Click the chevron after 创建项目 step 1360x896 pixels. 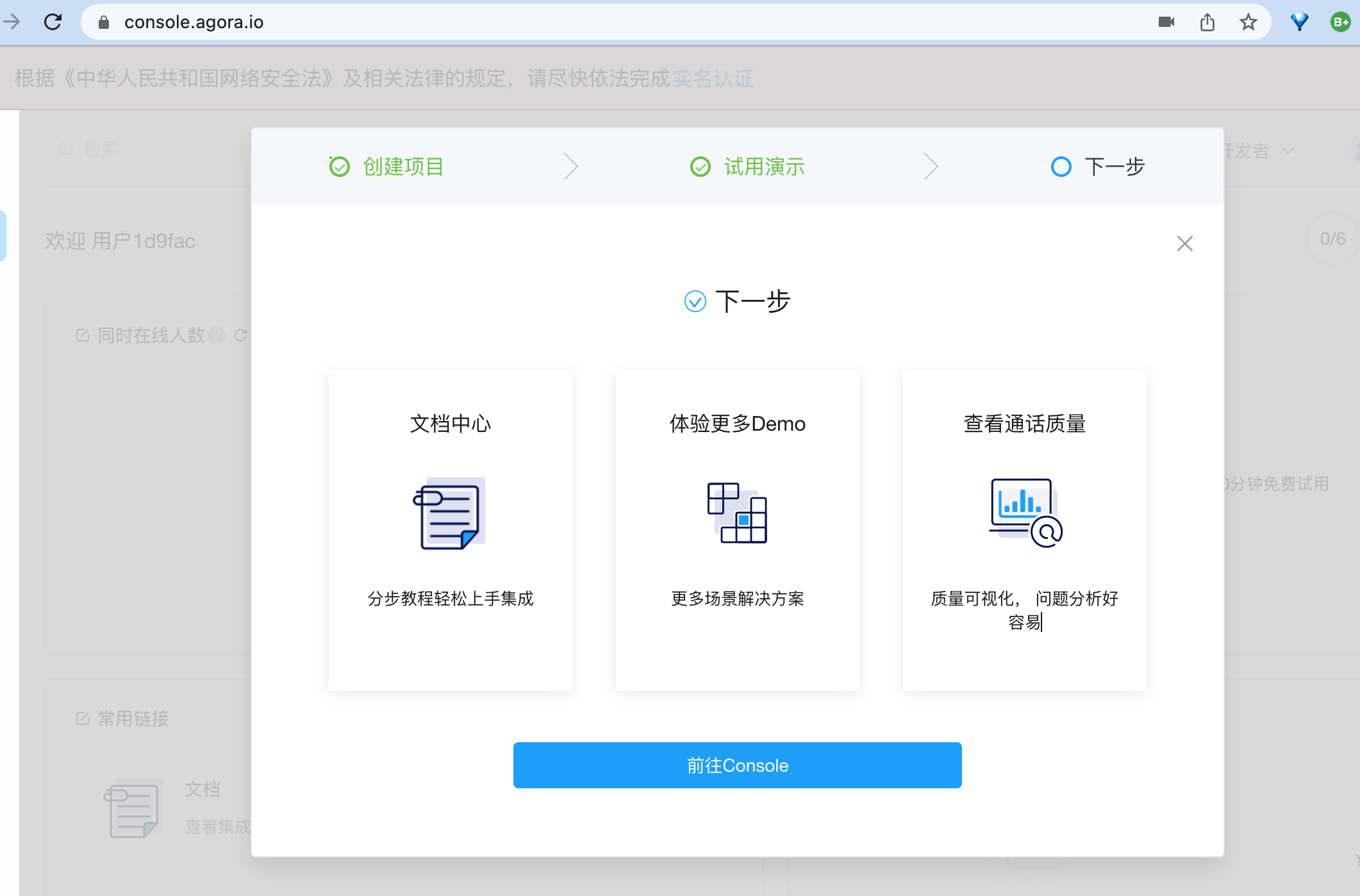coord(570,167)
